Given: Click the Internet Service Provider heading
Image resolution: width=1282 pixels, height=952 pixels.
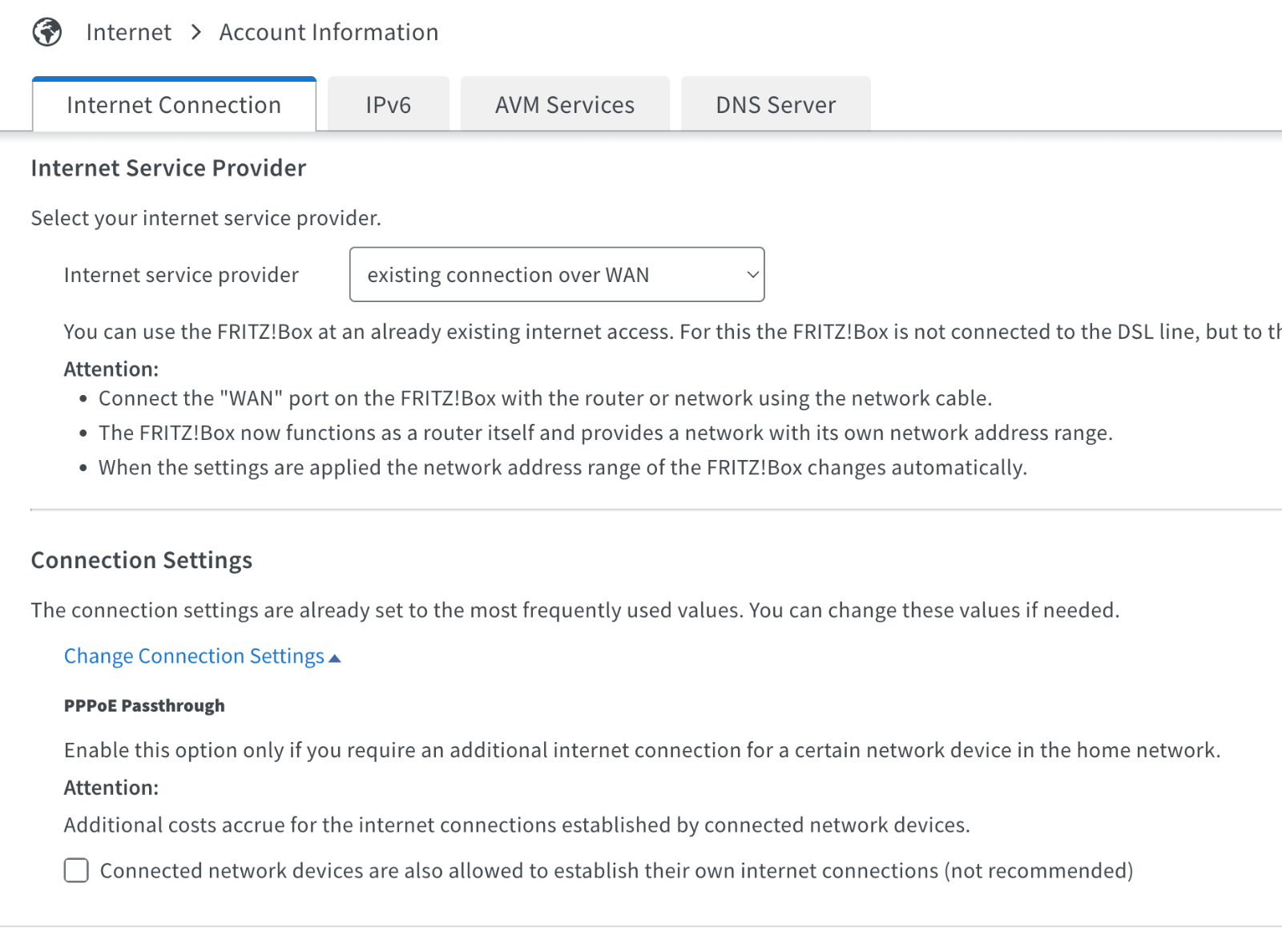Looking at the screenshot, I should click(168, 168).
